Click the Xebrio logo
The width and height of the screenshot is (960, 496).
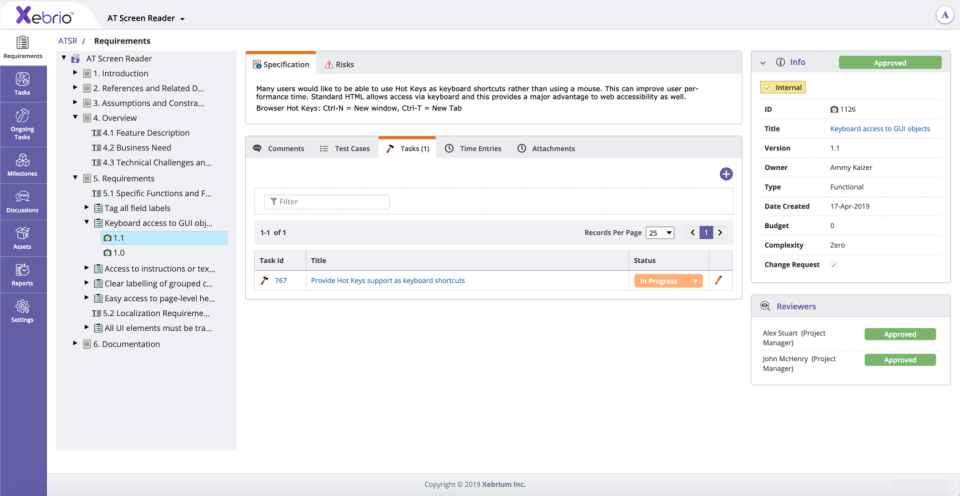(45, 15)
